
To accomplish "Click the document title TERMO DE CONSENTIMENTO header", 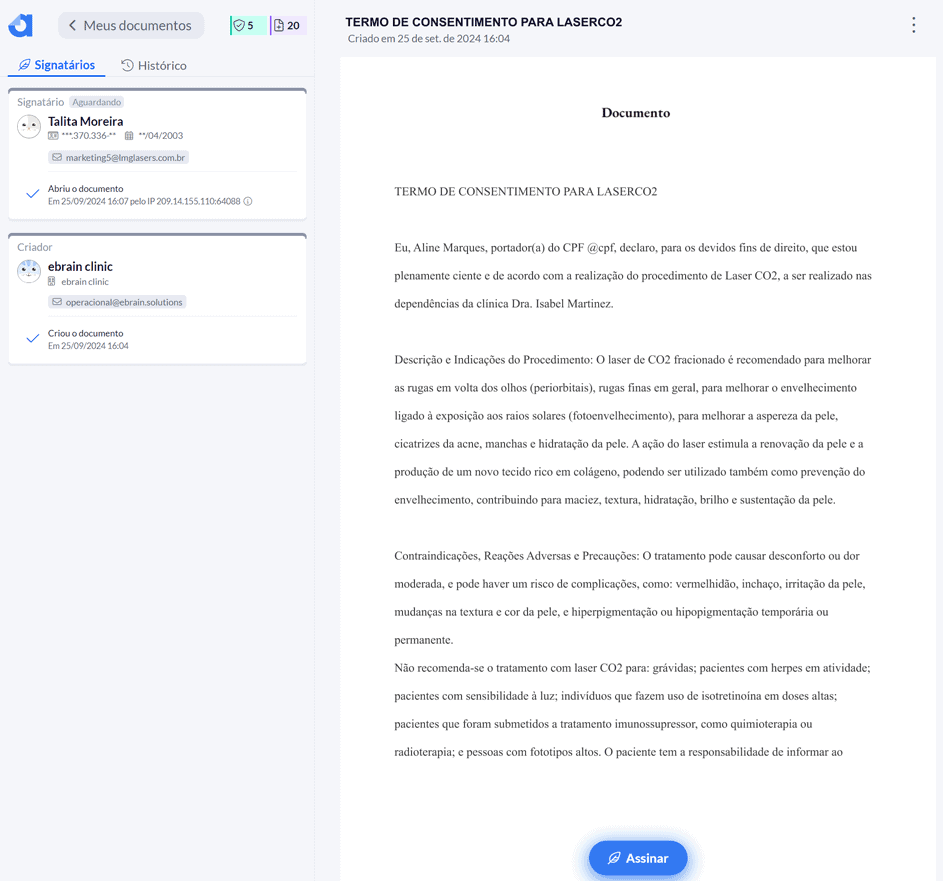I will [483, 22].
